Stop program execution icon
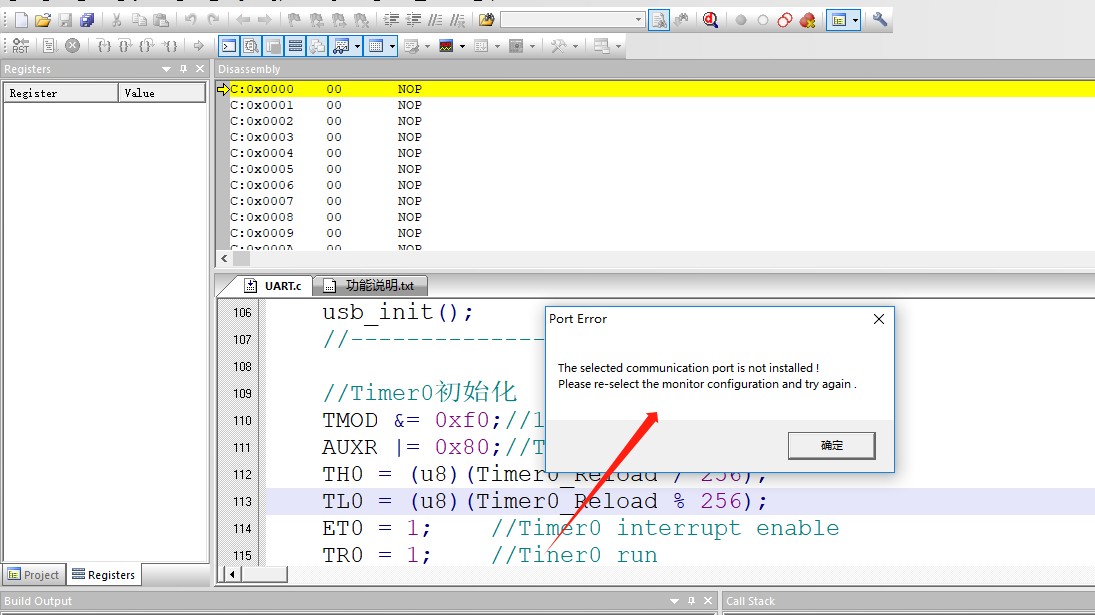 click(x=73, y=46)
